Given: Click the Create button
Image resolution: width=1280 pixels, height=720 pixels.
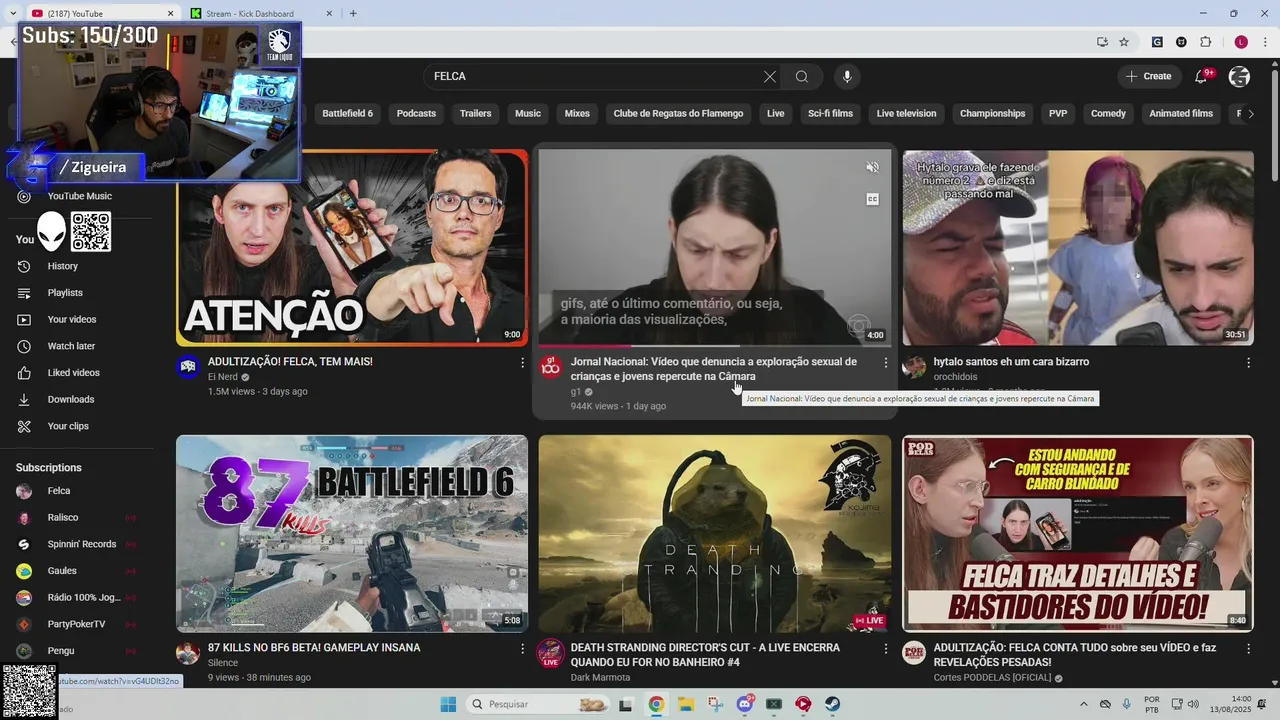Looking at the screenshot, I should click(1148, 77).
